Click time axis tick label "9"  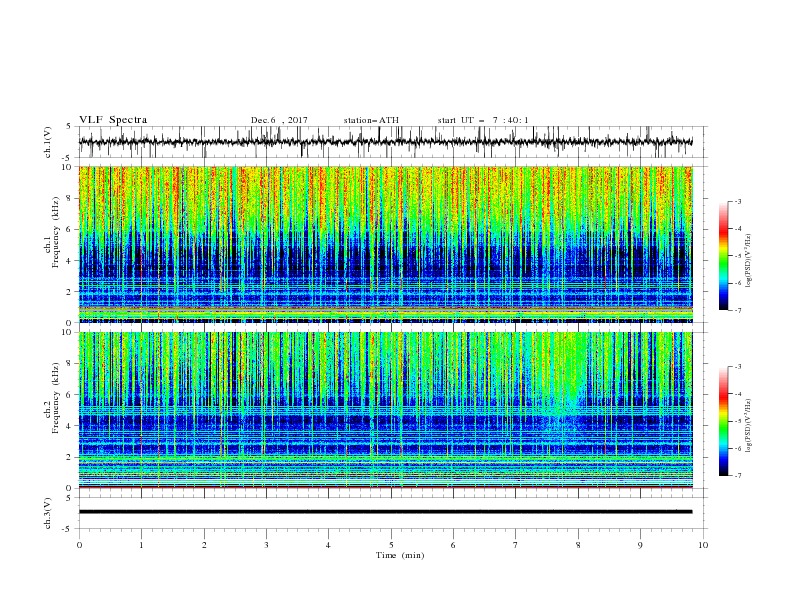(x=640, y=545)
